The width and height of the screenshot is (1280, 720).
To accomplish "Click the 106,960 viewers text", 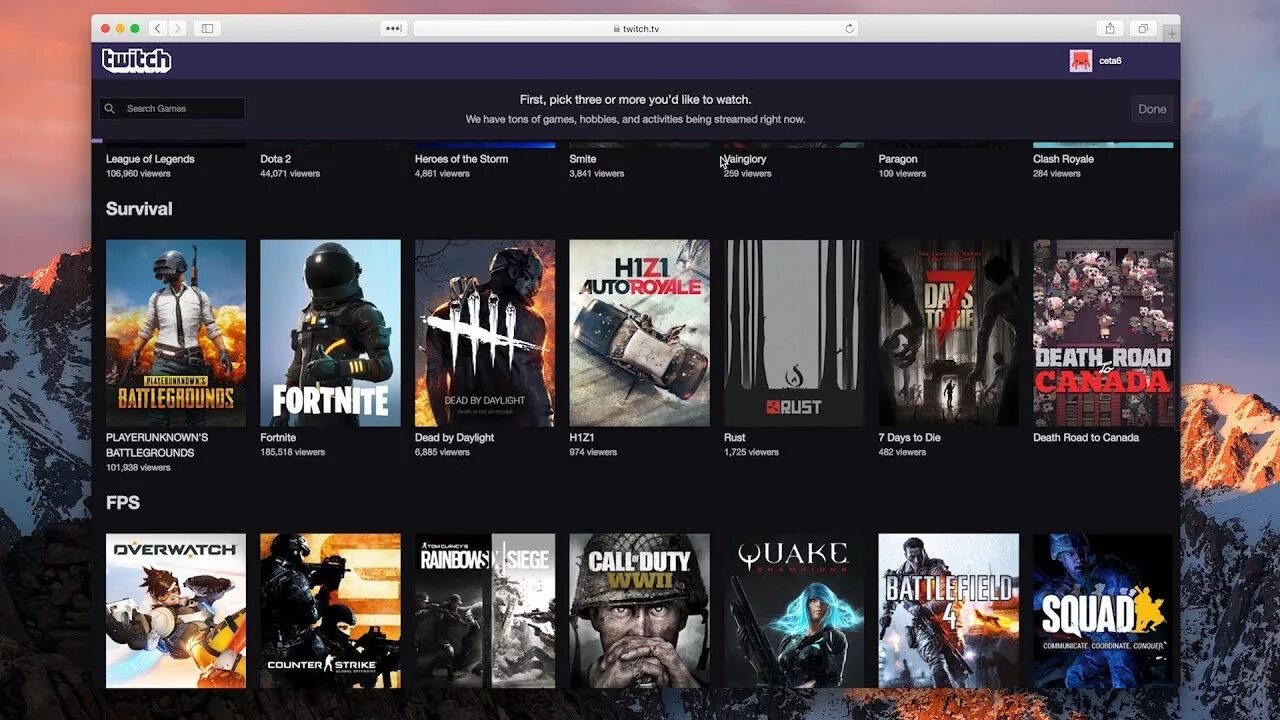I will pos(138,173).
